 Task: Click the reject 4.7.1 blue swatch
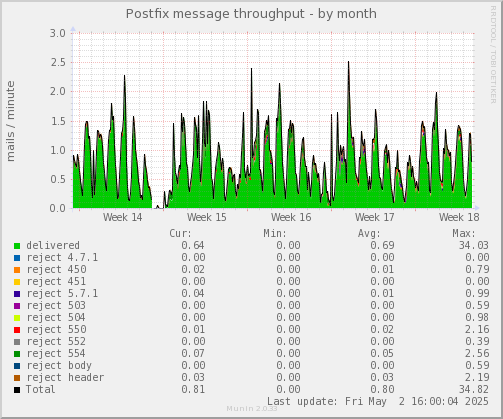[x=17, y=258]
